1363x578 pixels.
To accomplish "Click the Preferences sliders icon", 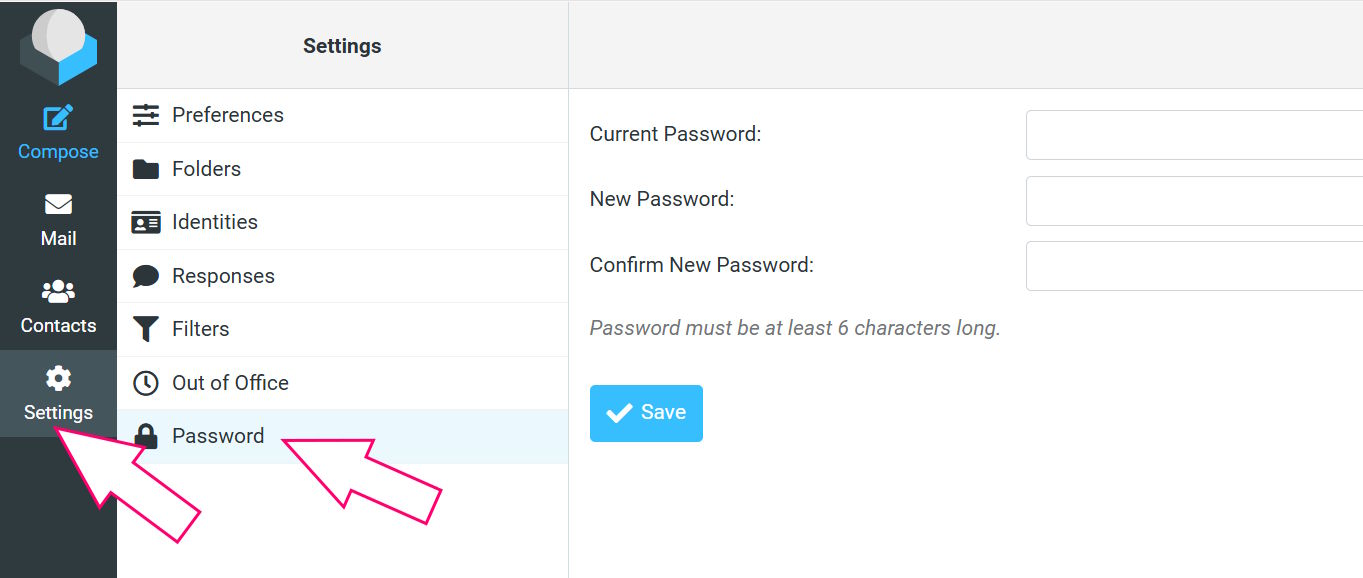I will point(146,115).
